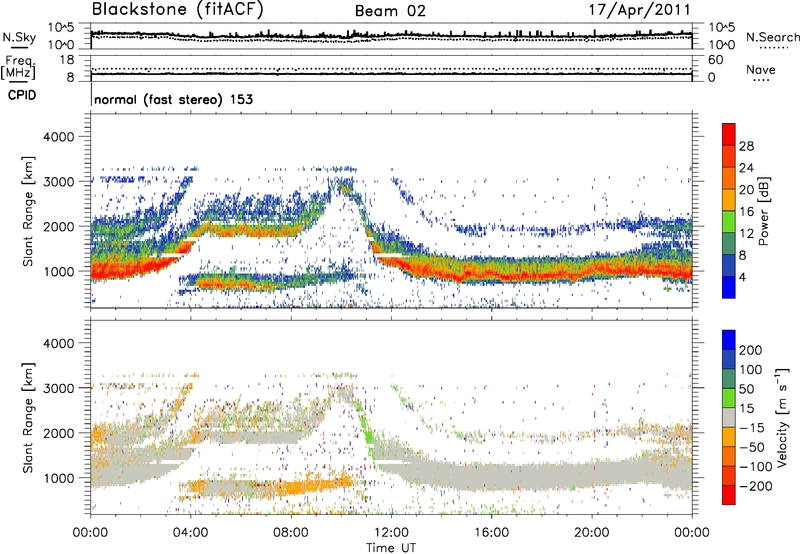Click the 'Slant Range [km]' label of power panel
Viewport: 800px width, 554px height.
(x=28, y=211)
